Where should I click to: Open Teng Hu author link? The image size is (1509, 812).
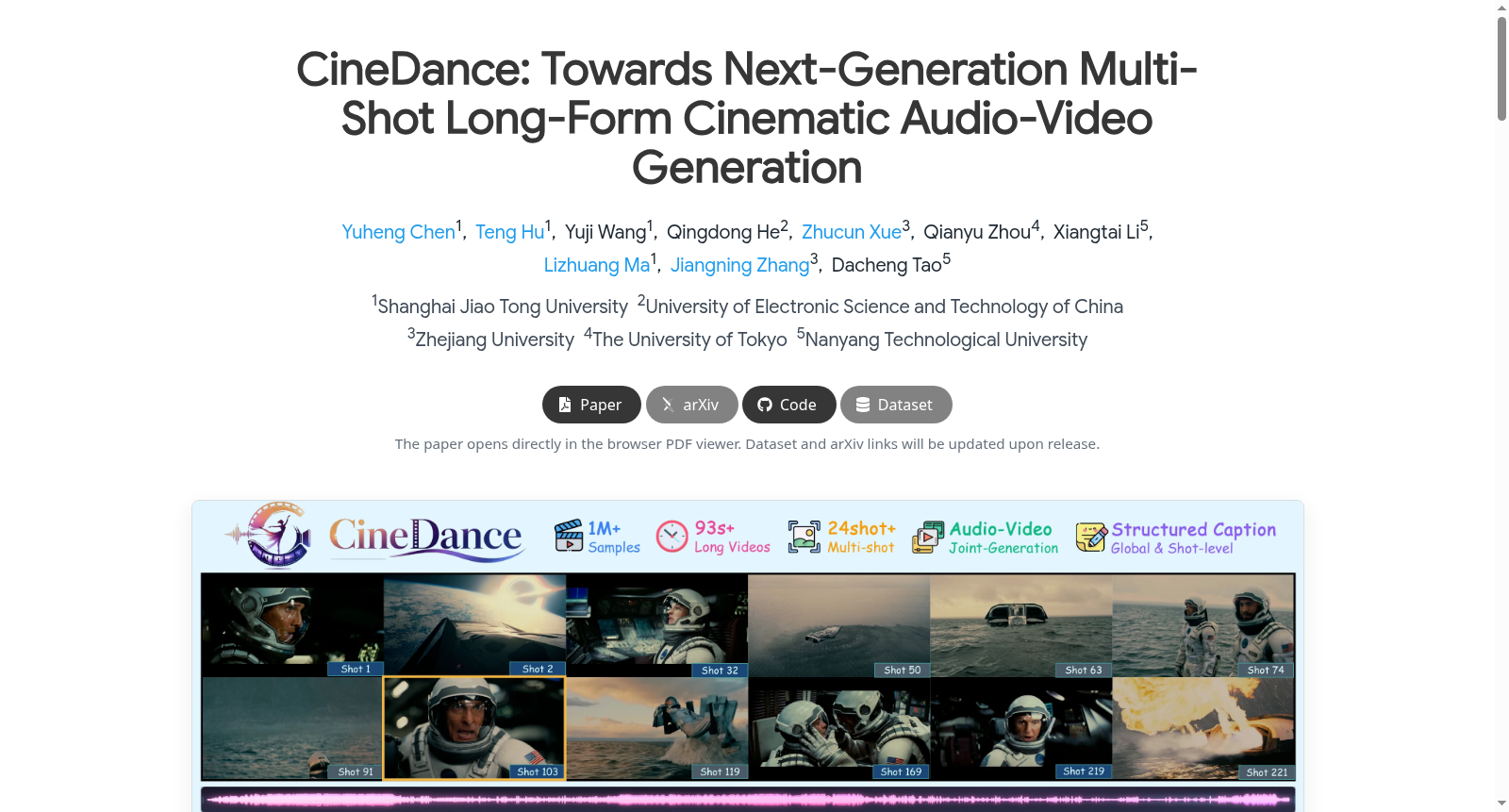coord(509,232)
